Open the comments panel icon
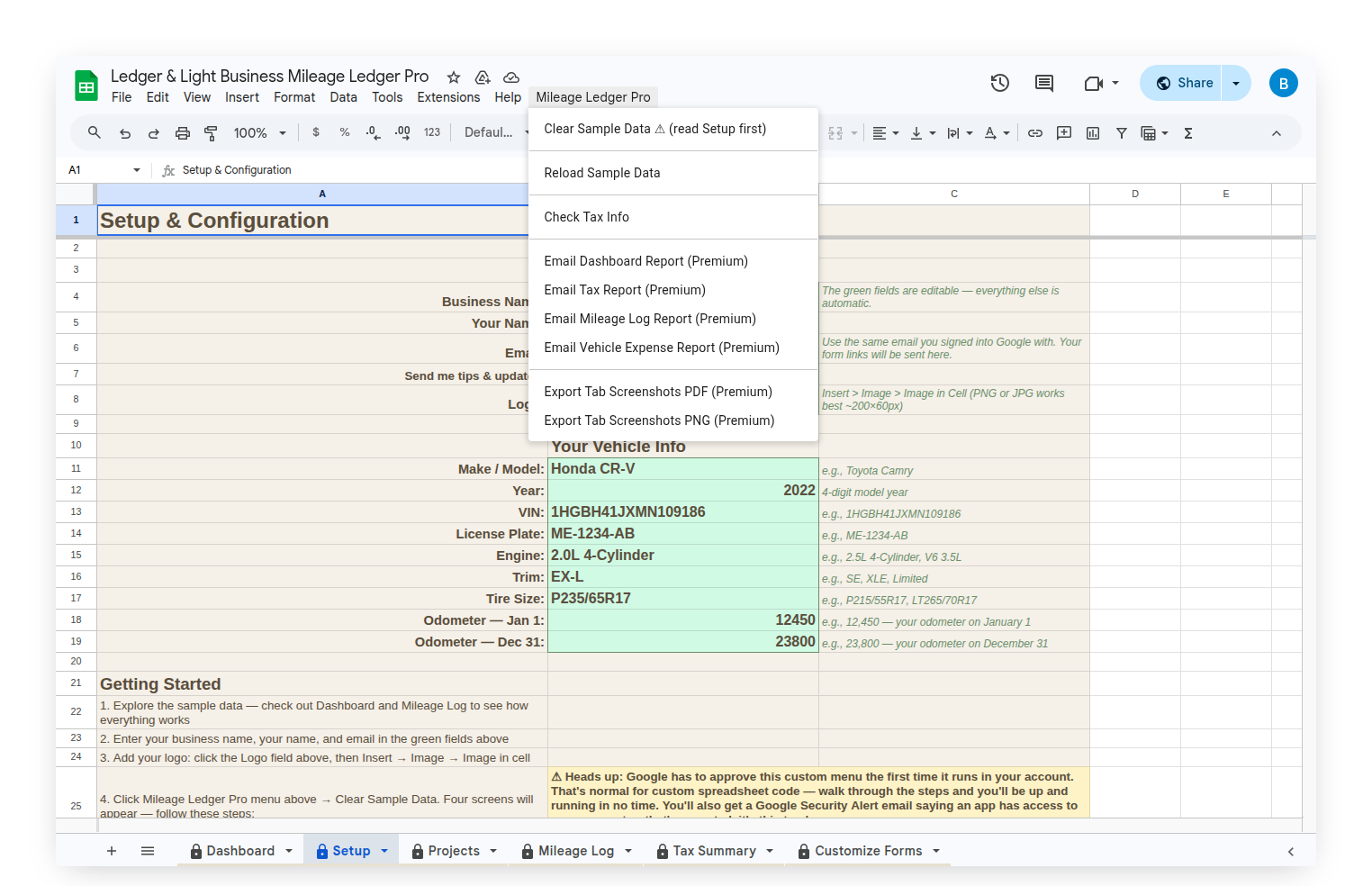 click(x=1044, y=83)
